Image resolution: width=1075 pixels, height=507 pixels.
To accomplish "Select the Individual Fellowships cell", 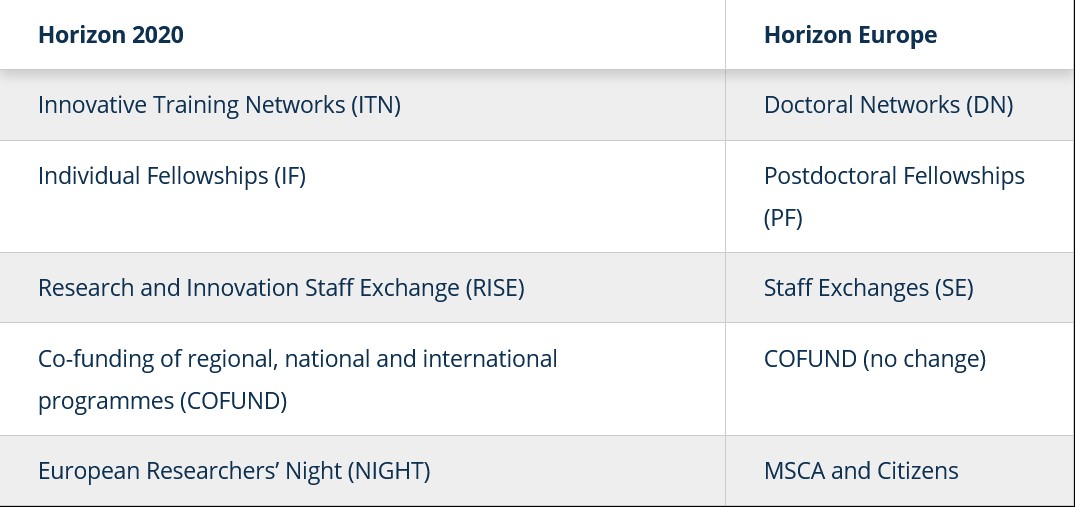I will (171, 176).
